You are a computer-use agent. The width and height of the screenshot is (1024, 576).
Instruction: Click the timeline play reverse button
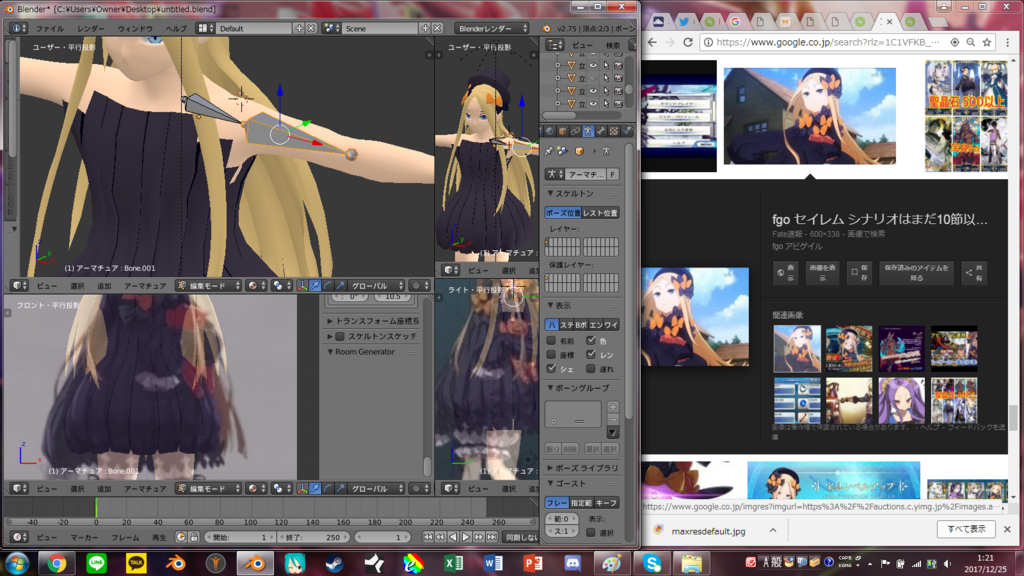tap(453, 537)
